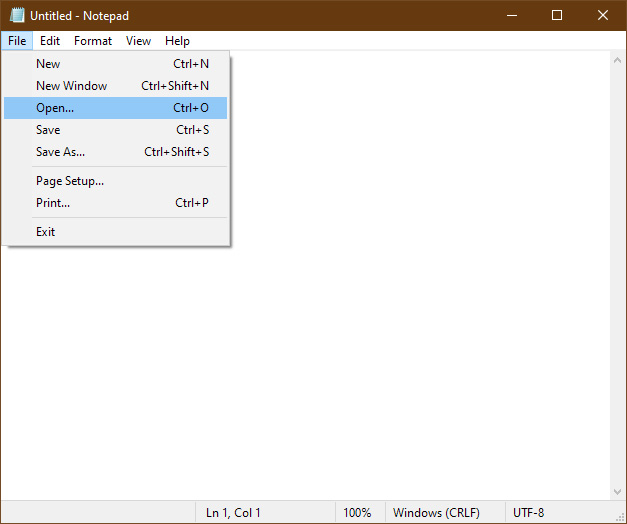Click the 'Ln 1, Col 1' status entry
Viewport: 627px width, 524px height.
(233, 512)
